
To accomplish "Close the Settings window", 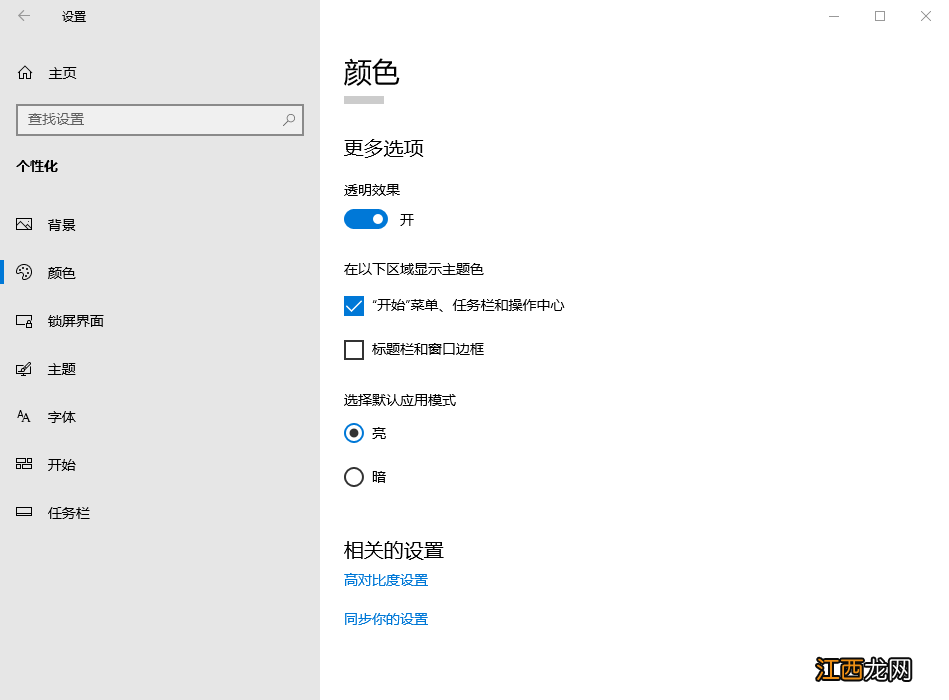I will coord(926,16).
